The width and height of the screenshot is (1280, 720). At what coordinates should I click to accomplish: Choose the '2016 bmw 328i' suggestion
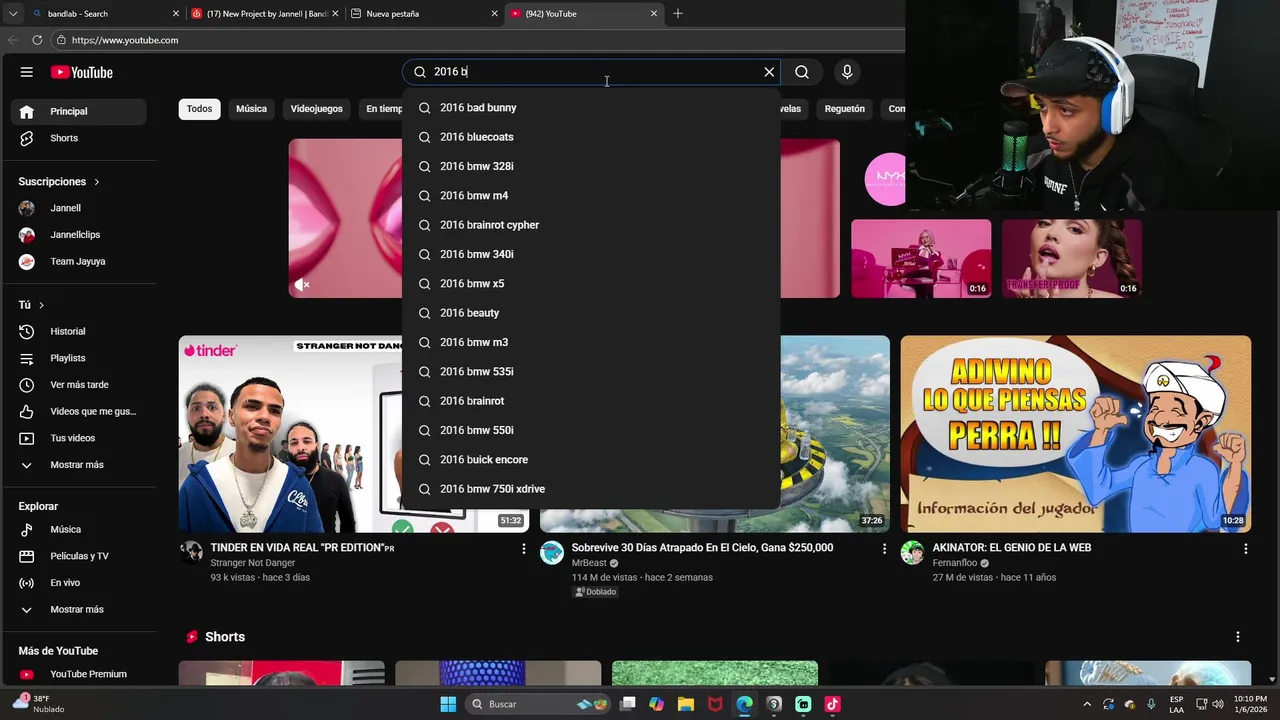(x=591, y=166)
